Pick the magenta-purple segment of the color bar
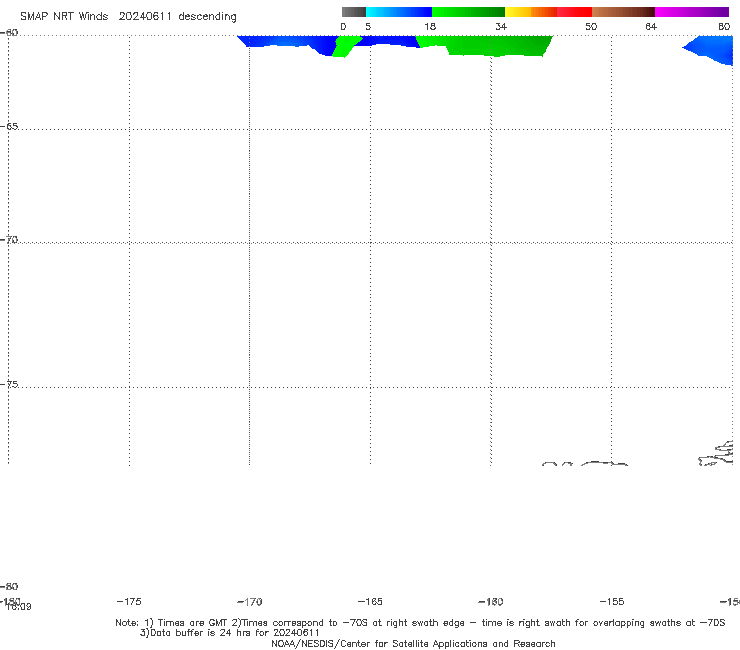 (692, 12)
